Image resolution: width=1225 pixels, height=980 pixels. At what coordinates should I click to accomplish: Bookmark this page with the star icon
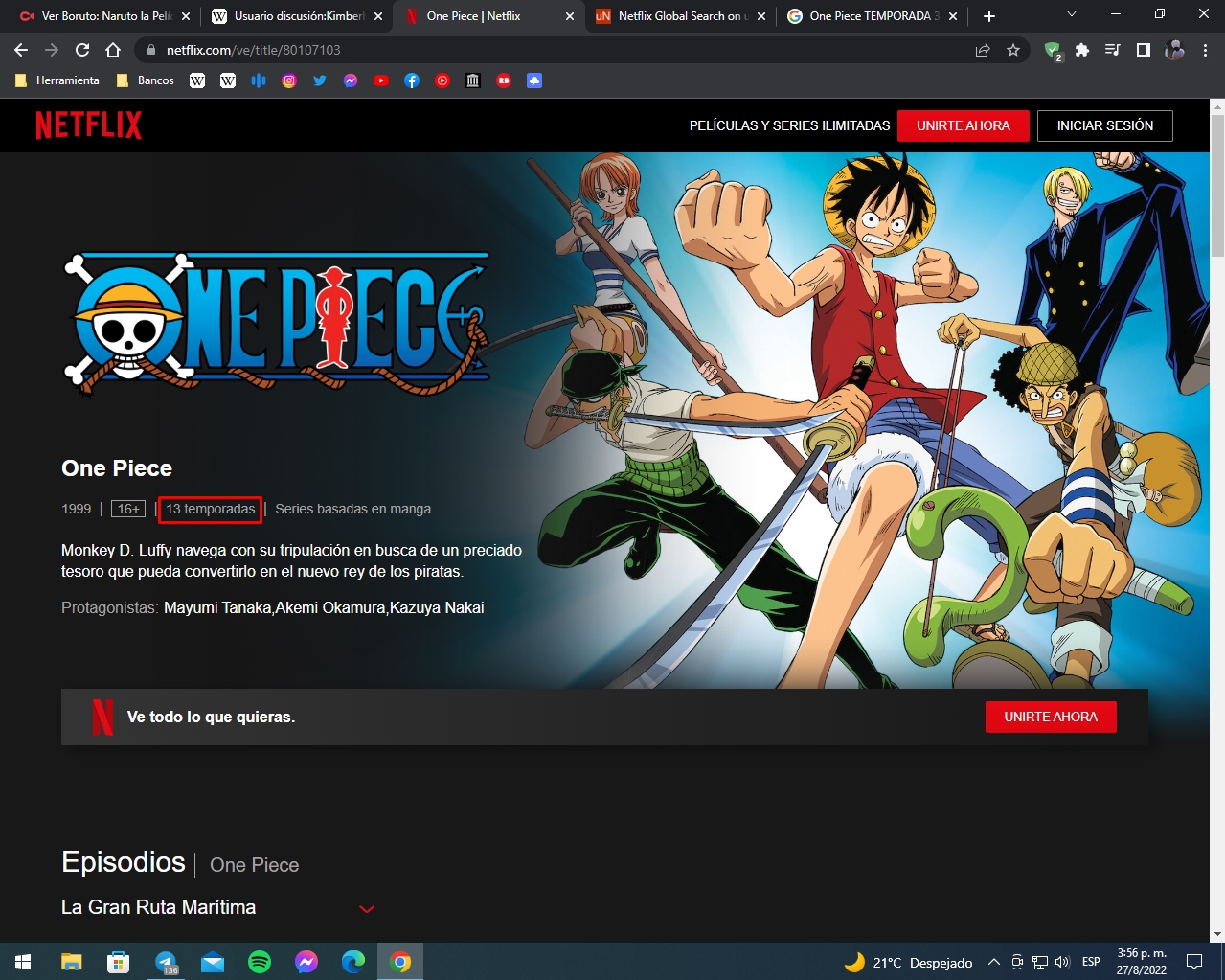1013,50
